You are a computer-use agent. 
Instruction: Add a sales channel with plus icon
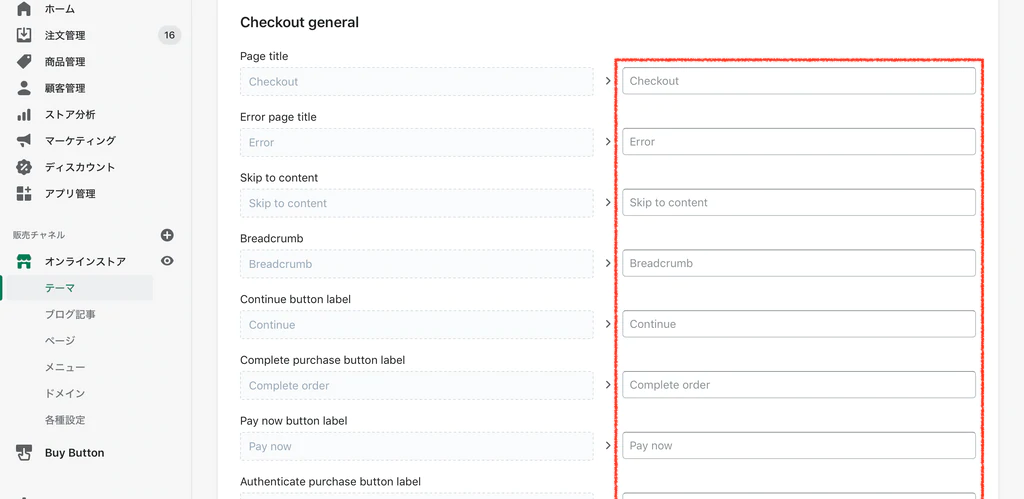pyautogui.click(x=167, y=235)
